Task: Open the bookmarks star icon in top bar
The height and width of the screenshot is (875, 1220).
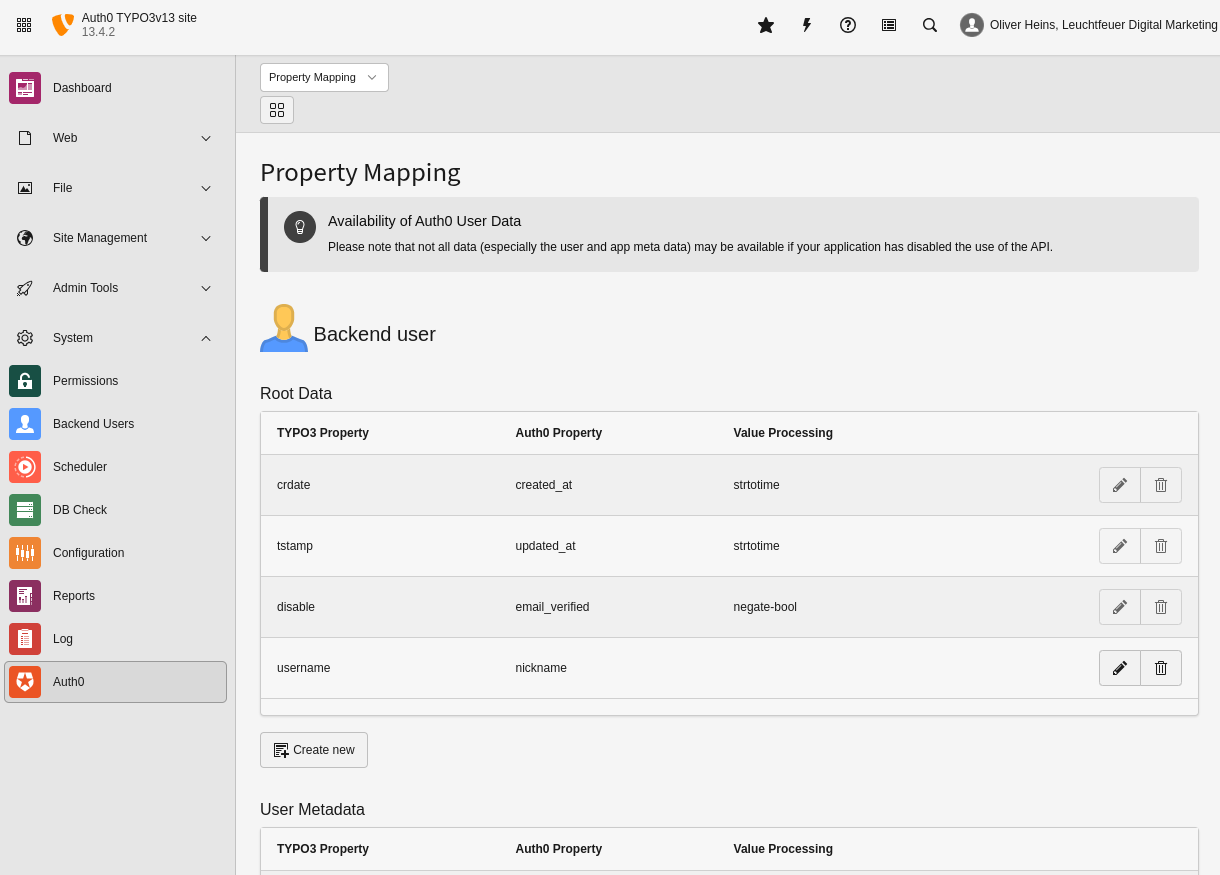Action: click(766, 25)
